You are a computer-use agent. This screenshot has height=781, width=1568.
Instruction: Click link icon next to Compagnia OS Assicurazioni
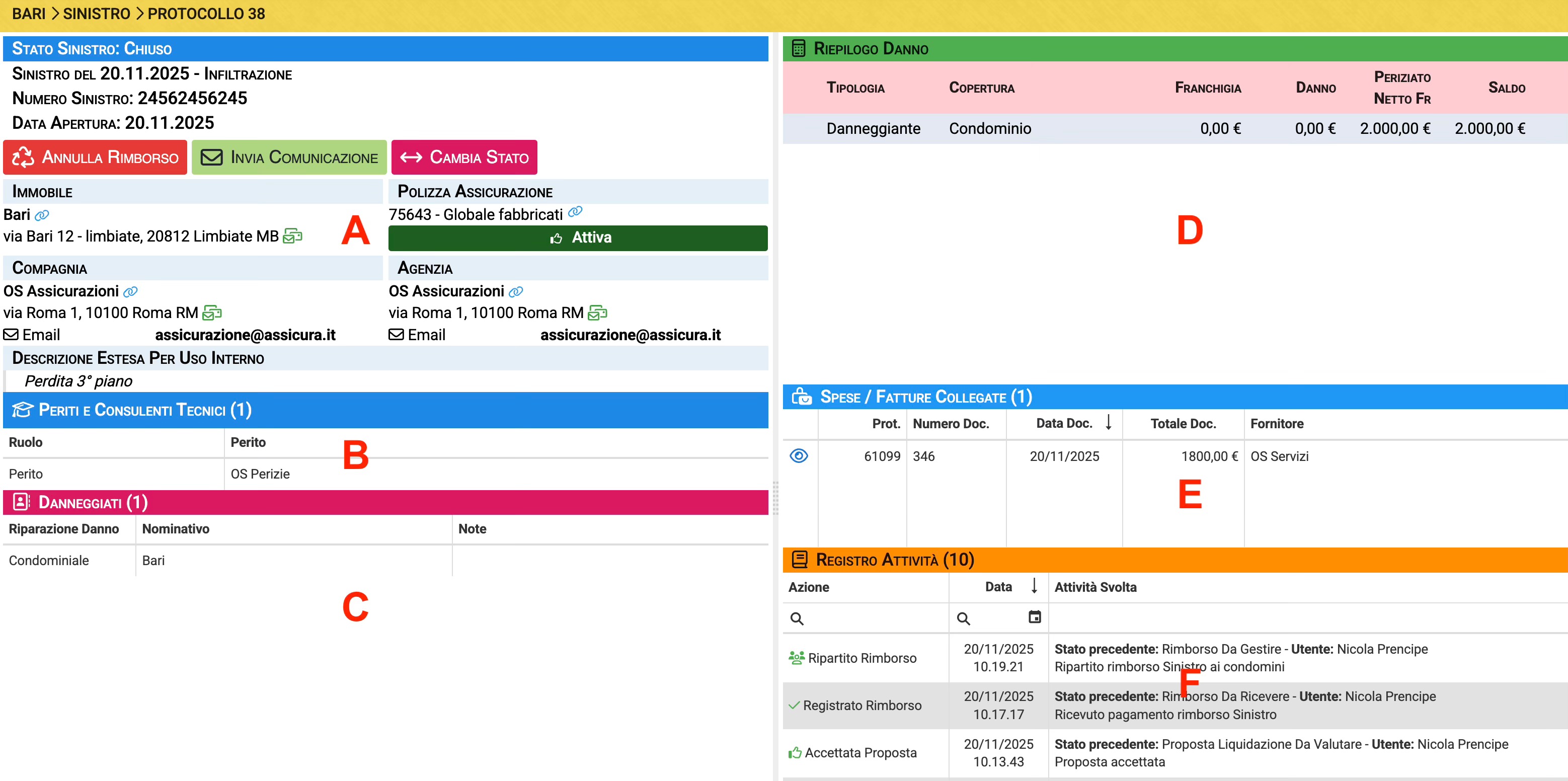130,291
